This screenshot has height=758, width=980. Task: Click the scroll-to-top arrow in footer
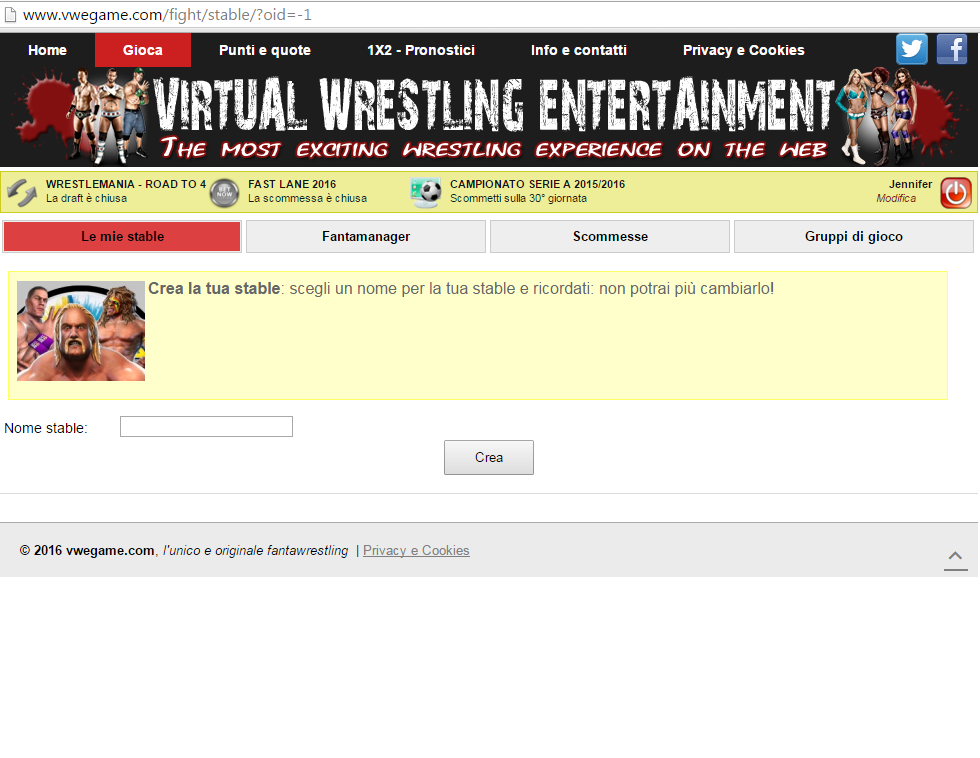pyautogui.click(x=955, y=557)
